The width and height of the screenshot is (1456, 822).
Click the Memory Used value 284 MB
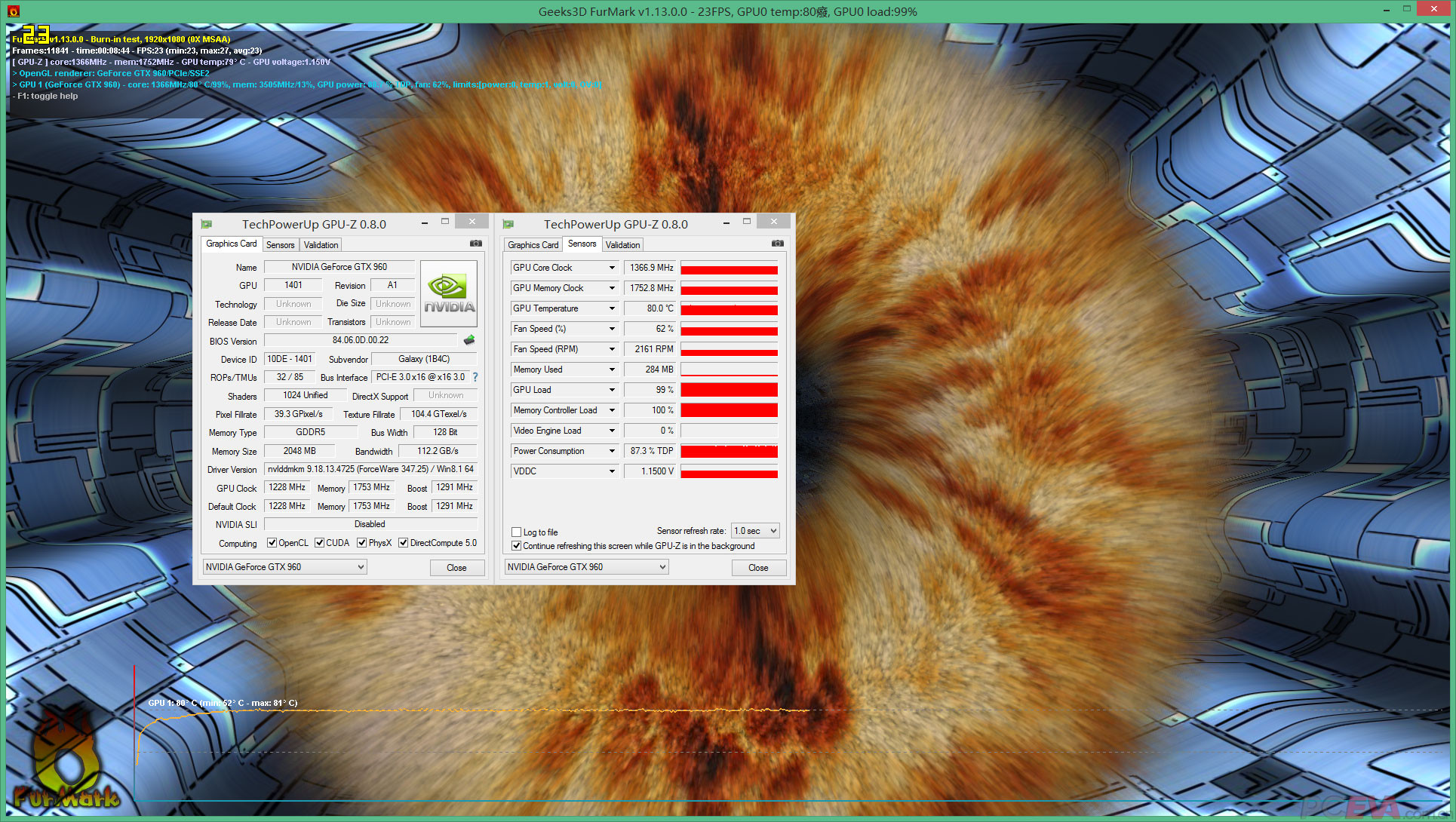[650, 370]
